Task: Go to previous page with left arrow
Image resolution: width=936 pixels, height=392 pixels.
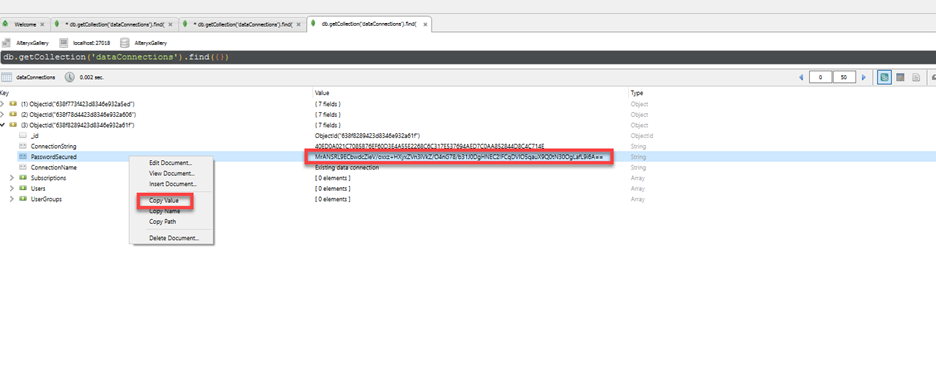Action: pos(801,78)
